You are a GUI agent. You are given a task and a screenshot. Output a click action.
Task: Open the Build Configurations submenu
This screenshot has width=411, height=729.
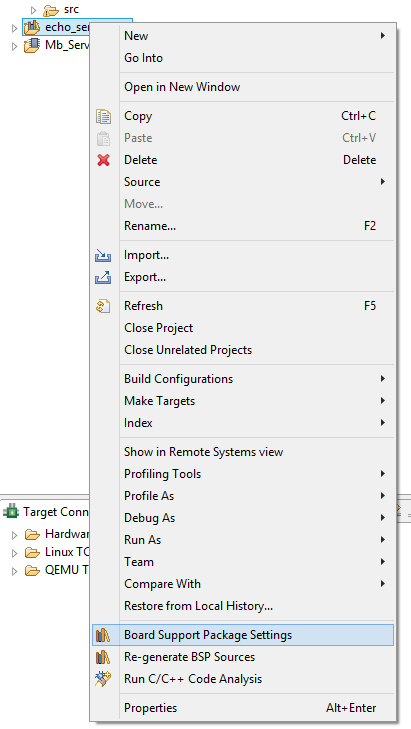click(243, 379)
